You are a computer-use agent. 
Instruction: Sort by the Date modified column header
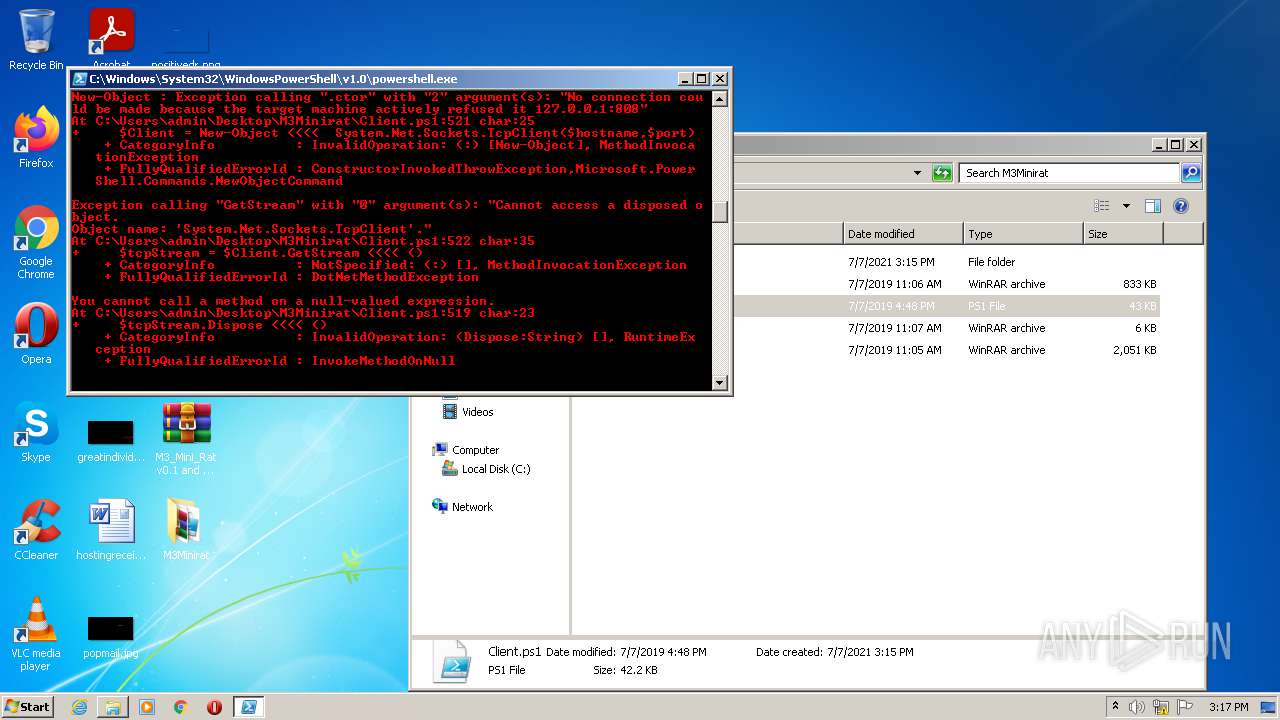903,234
